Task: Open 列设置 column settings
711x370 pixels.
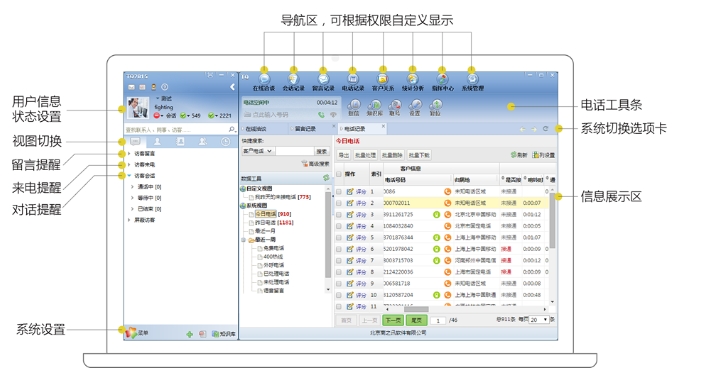Action: pos(543,155)
